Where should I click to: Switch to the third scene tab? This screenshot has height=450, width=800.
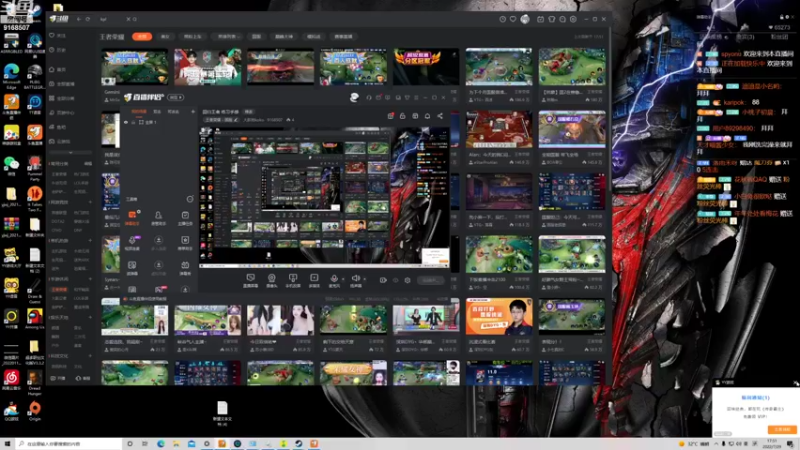(x=173, y=111)
